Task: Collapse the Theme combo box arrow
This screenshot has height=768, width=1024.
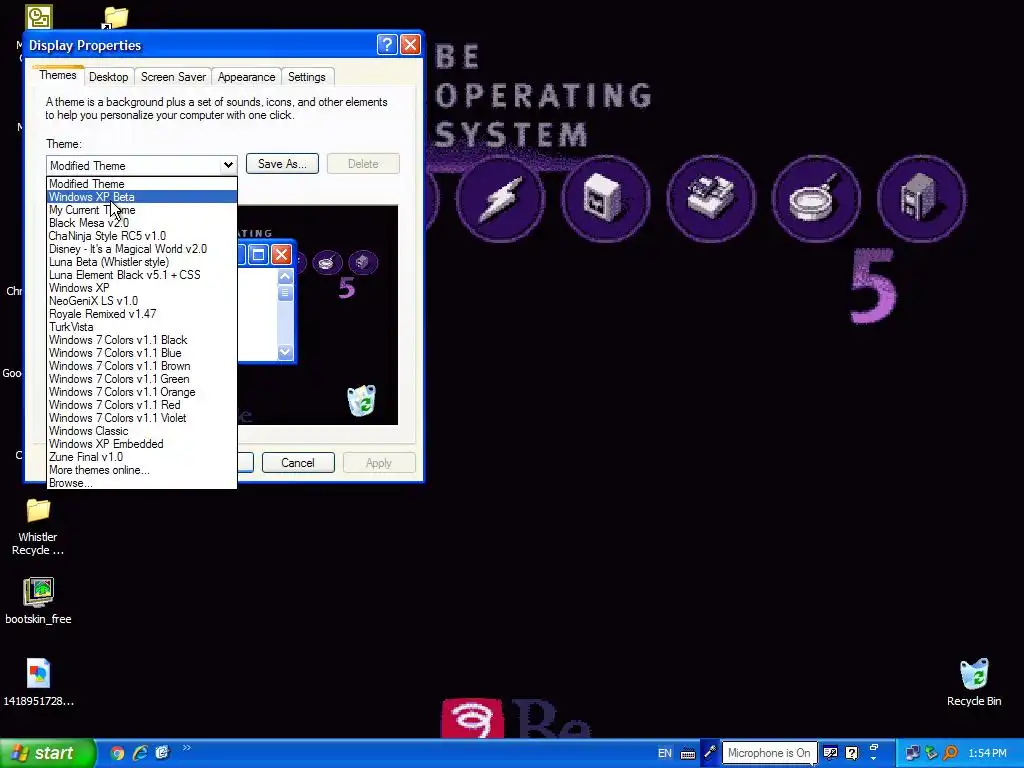Action: point(228,165)
